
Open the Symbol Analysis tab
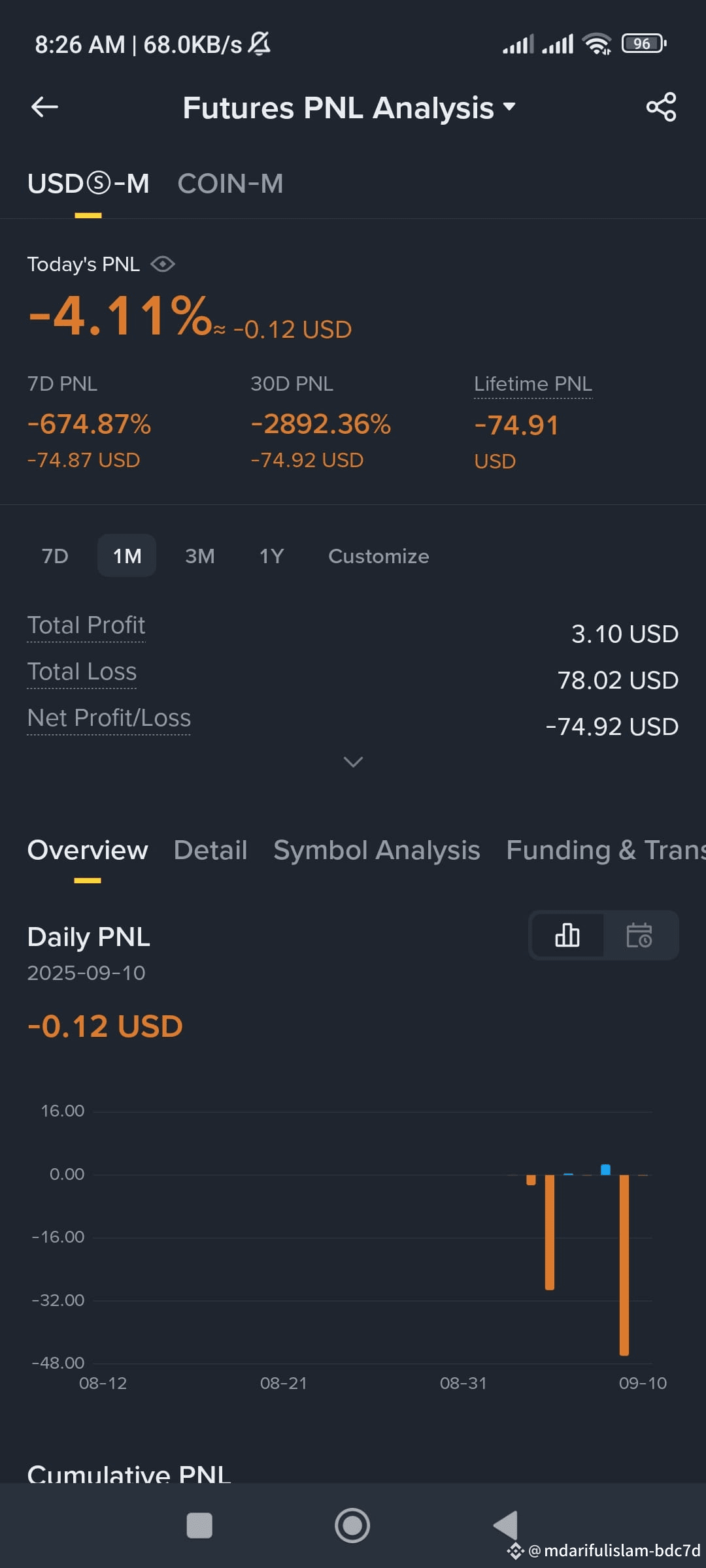pos(377,850)
